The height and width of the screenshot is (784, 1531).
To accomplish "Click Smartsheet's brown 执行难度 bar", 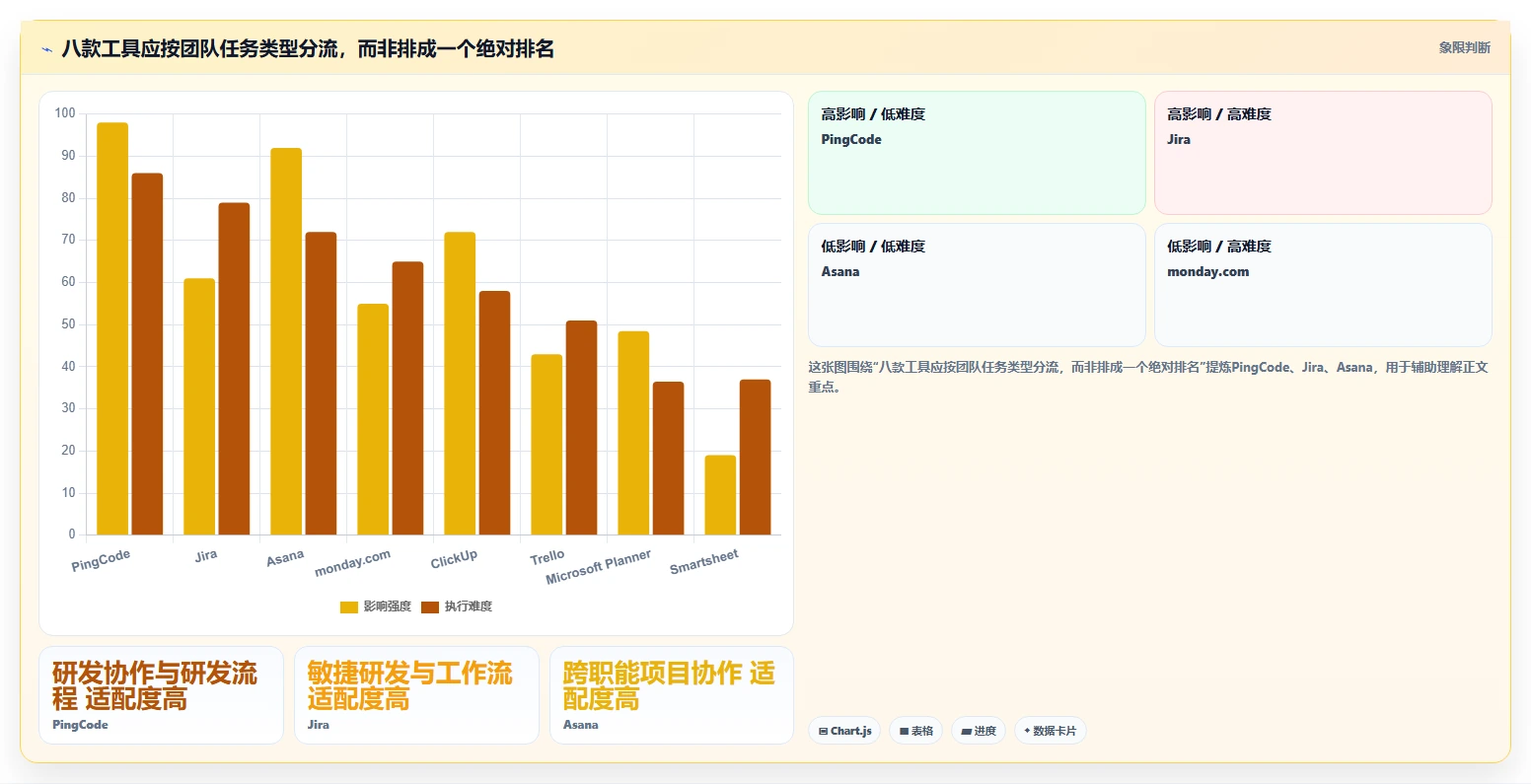I will coord(755,458).
